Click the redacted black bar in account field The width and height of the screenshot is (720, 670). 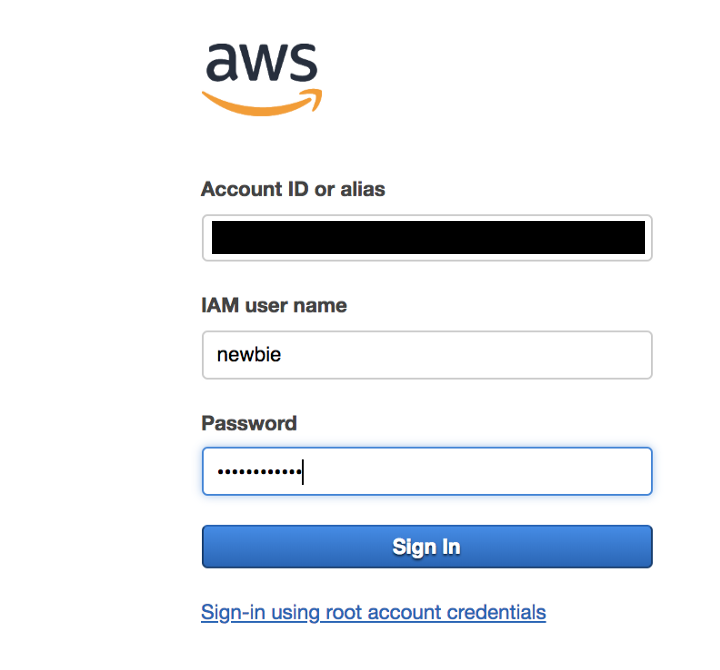[x=429, y=238]
